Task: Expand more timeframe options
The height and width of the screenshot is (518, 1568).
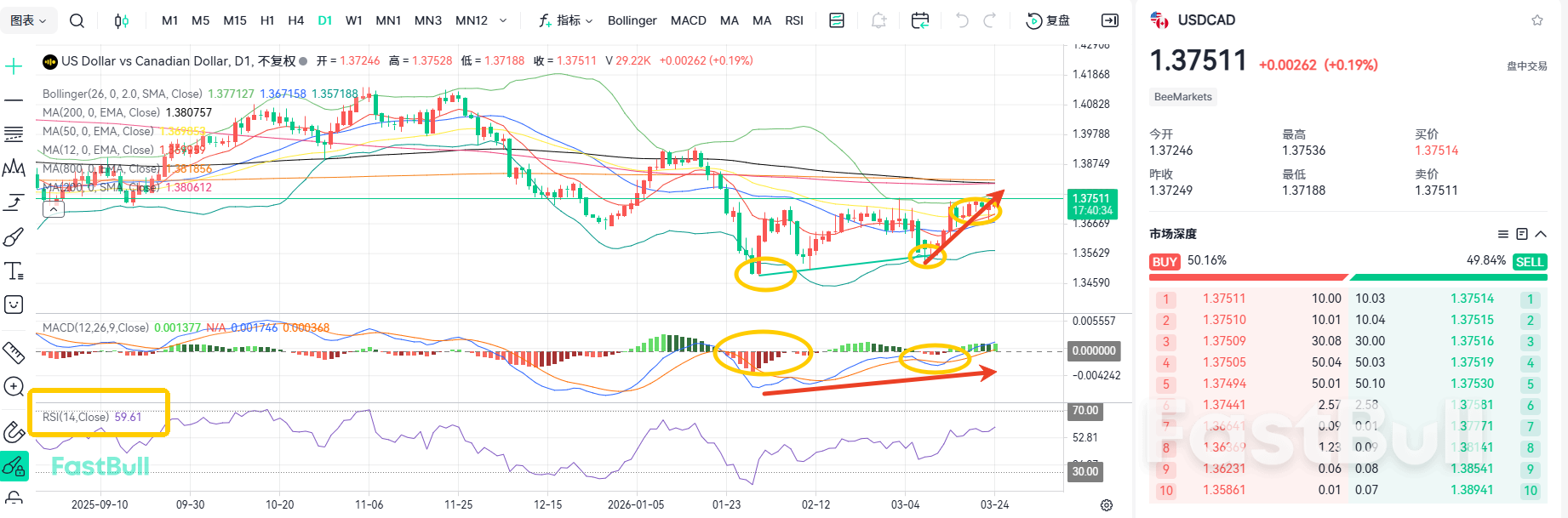Action: tap(503, 20)
